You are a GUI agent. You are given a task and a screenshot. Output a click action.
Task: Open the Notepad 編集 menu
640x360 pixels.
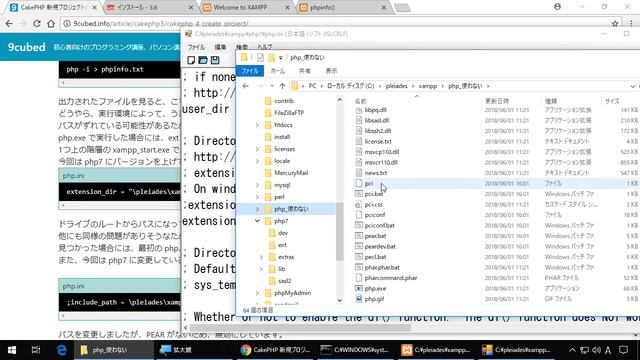point(220,47)
